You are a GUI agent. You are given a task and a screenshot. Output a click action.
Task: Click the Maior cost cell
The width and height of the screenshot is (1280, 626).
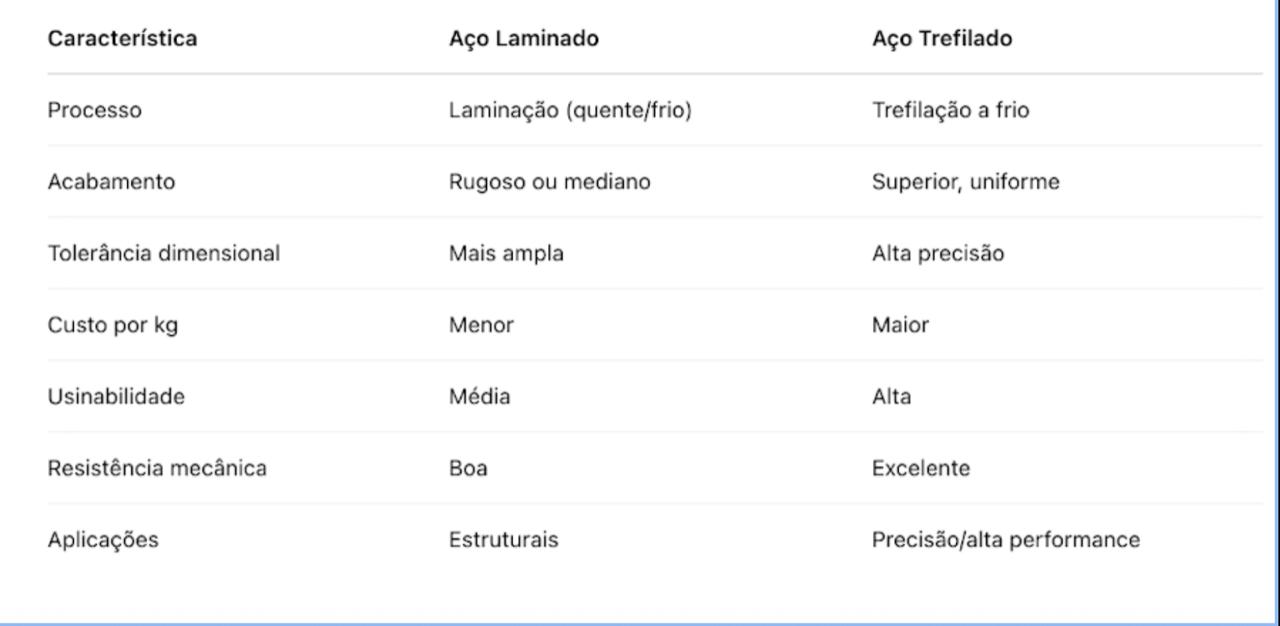[901, 326]
